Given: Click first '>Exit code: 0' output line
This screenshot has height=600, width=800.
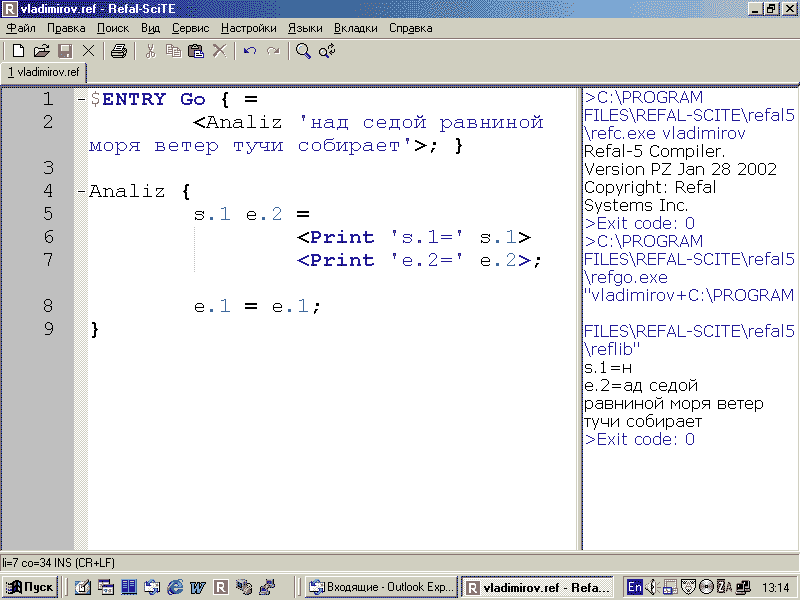Looking at the screenshot, I should point(640,223).
